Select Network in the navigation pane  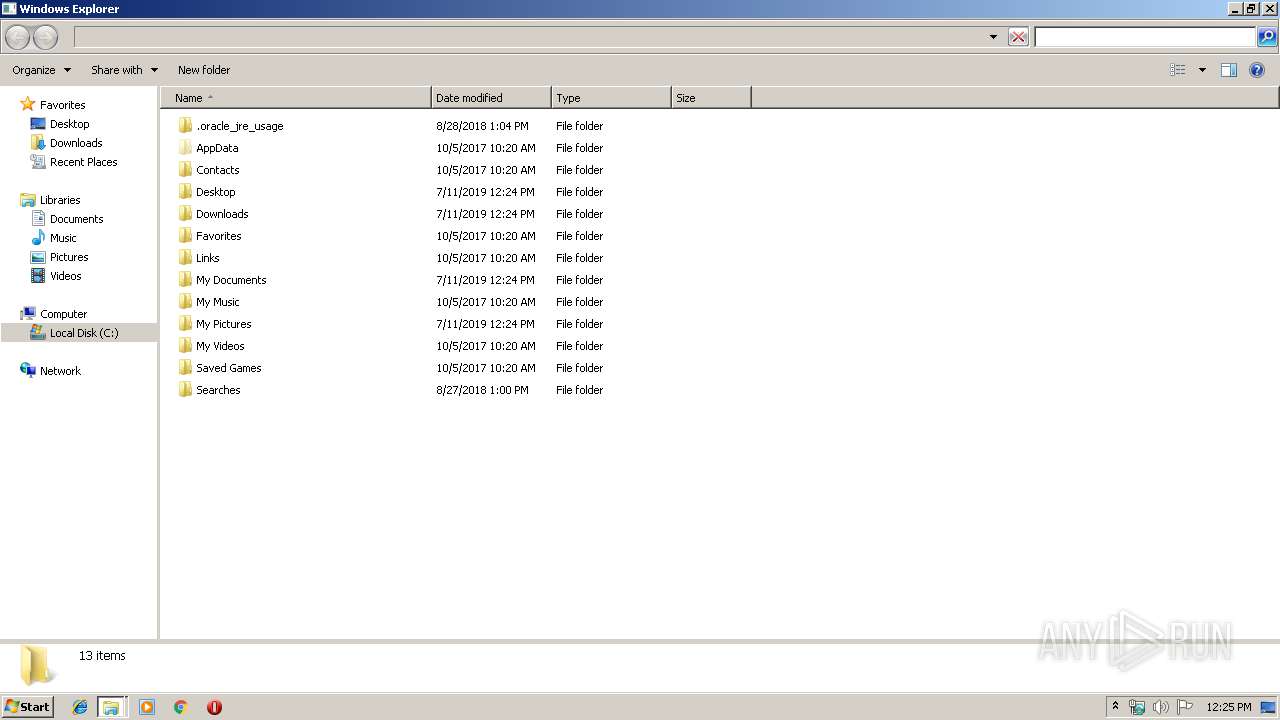(50, 371)
